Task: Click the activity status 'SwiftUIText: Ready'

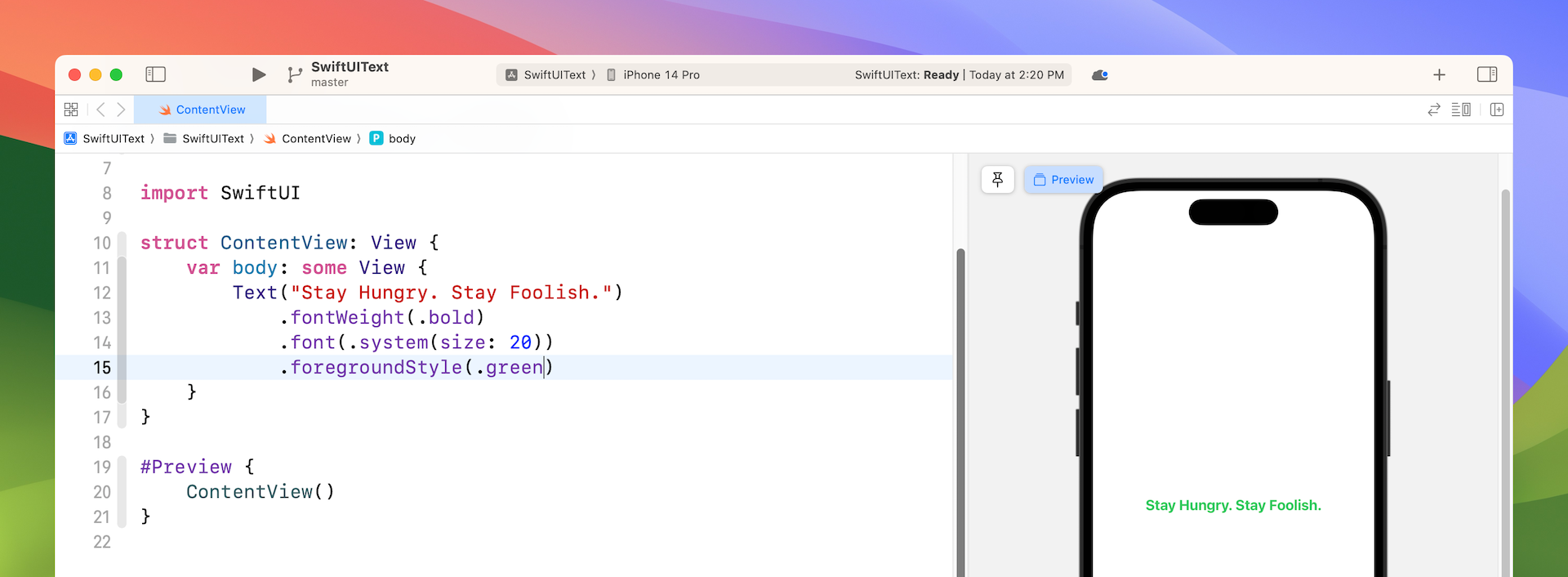Action: [x=906, y=74]
